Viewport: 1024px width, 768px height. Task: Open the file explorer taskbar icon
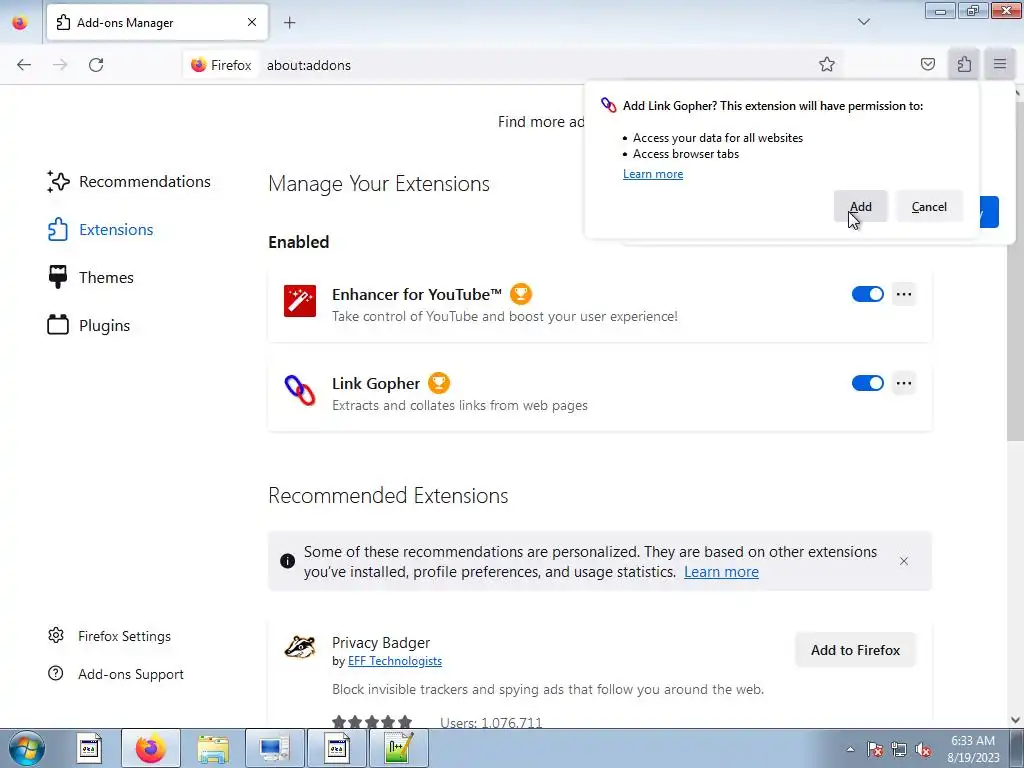[213, 748]
